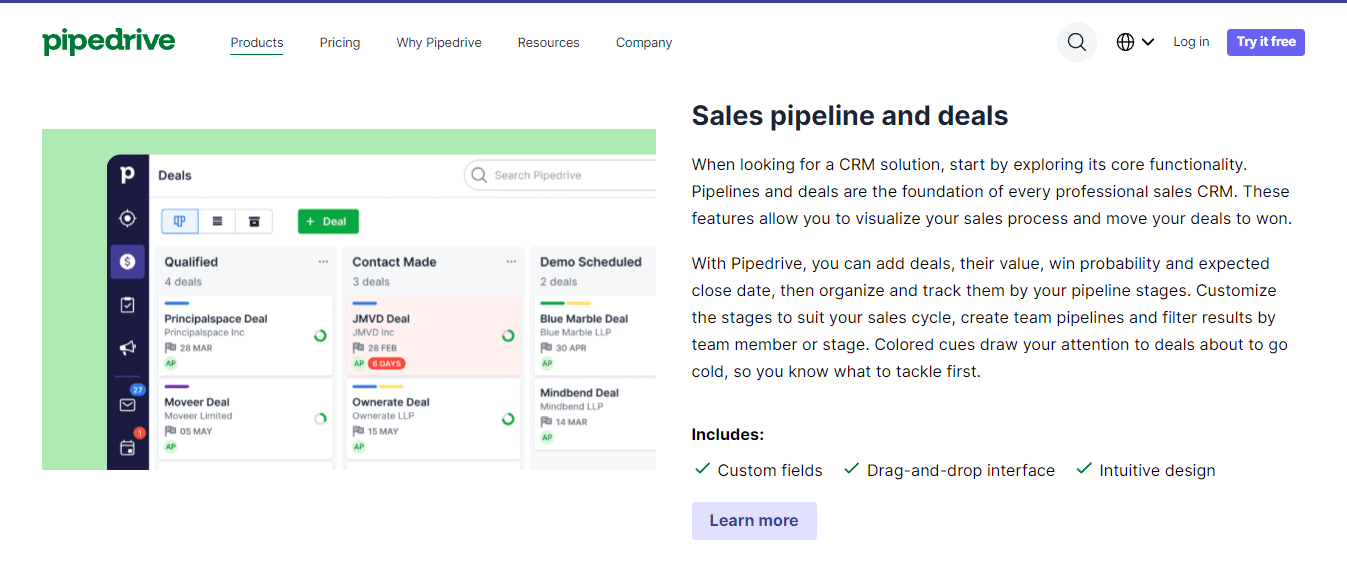Viewport: 1347px width, 564px height.
Task: Open the Moveer Deal card
Action: (x=246, y=419)
